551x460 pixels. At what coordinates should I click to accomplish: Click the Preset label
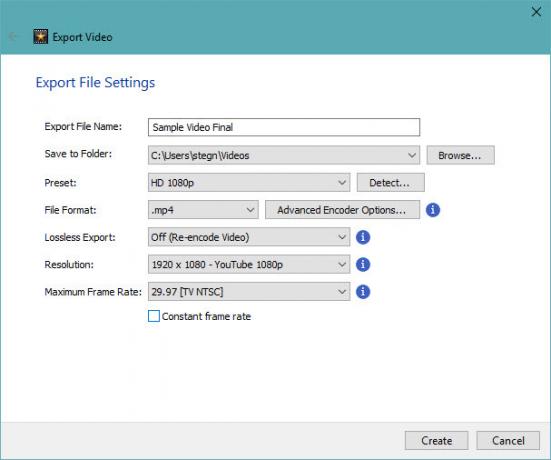pyautogui.click(x=60, y=183)
